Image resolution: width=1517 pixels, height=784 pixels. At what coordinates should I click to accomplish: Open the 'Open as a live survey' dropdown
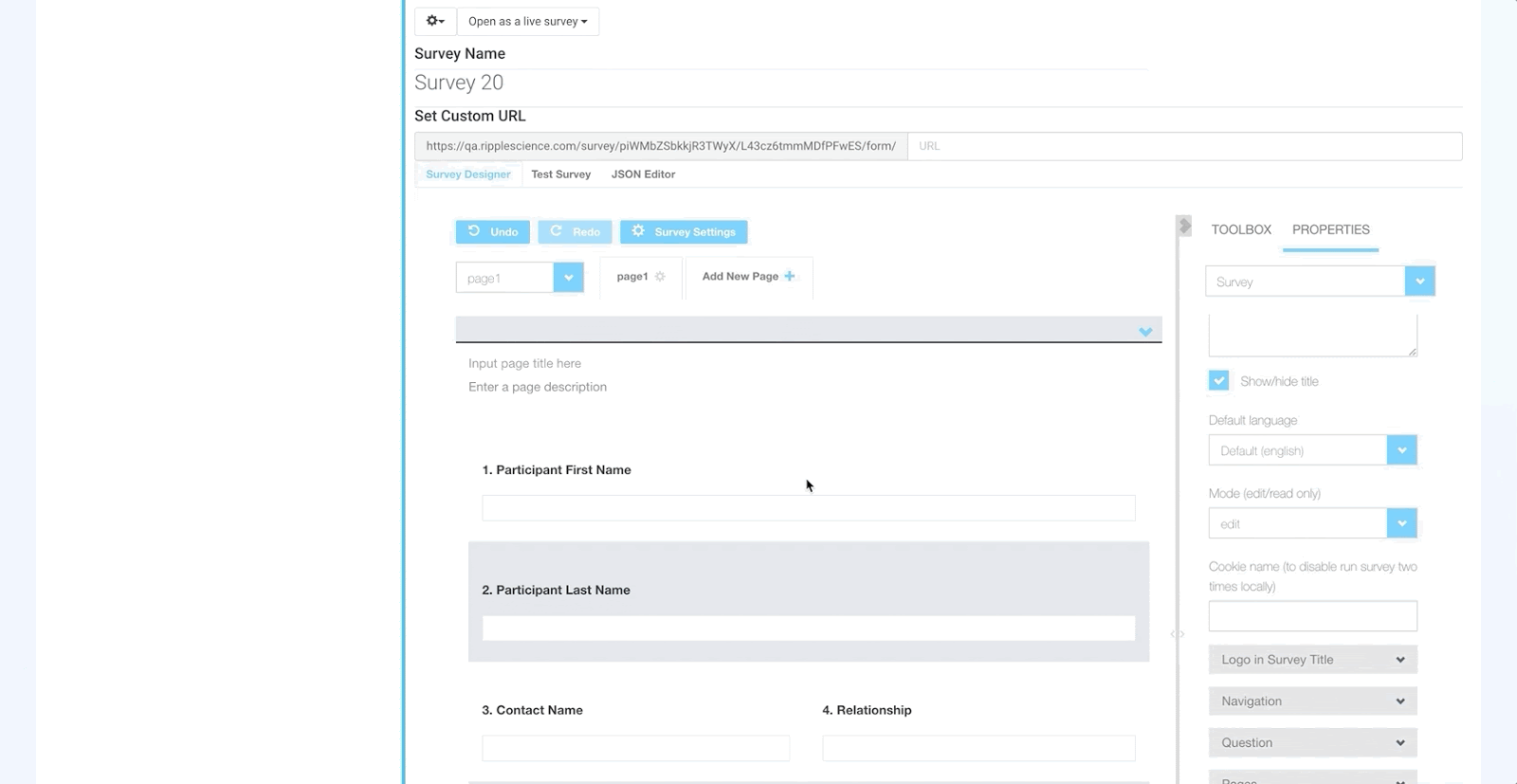point(527,21)
